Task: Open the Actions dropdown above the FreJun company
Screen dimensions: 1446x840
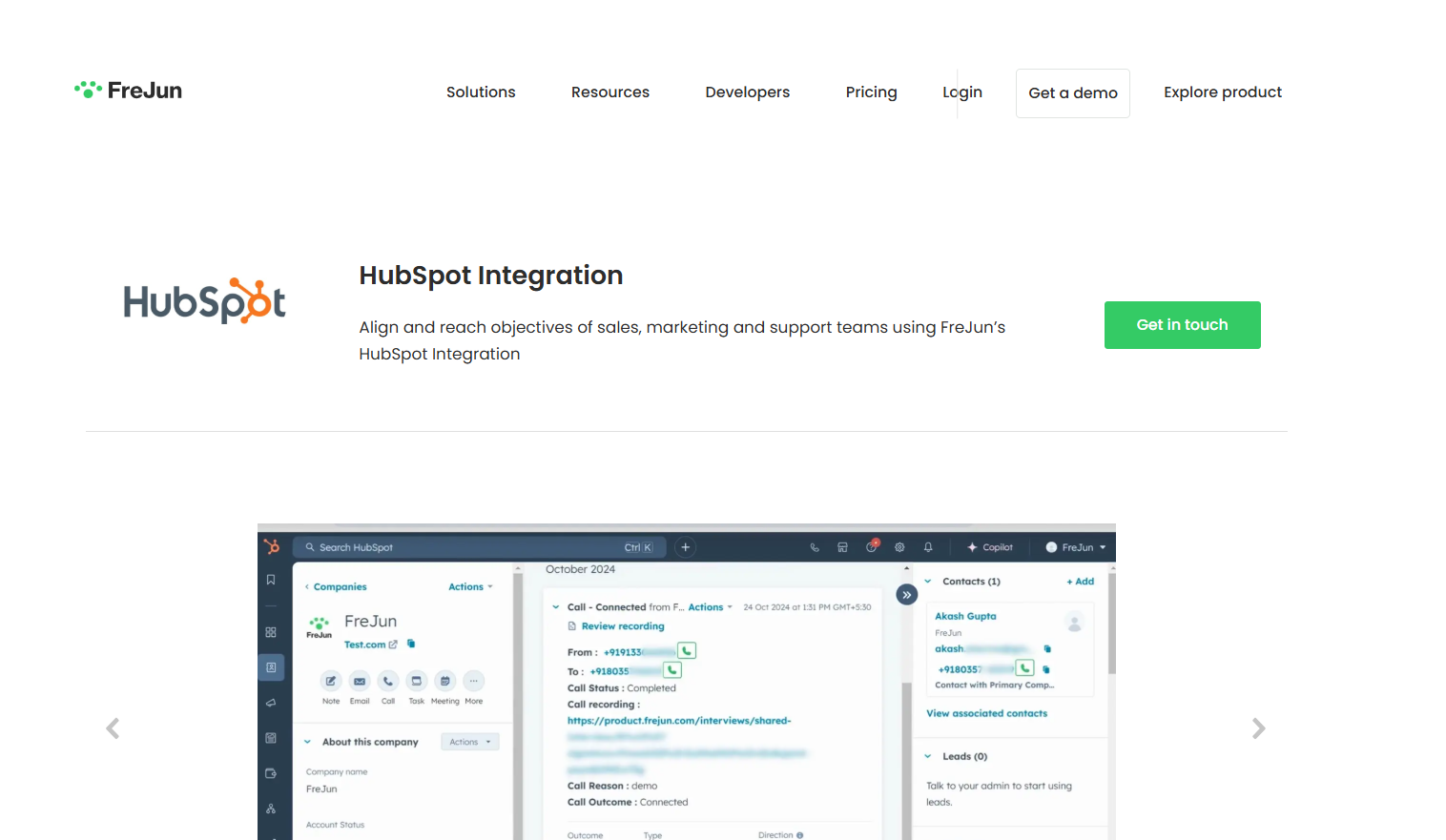Action: (x=469, y=586)
